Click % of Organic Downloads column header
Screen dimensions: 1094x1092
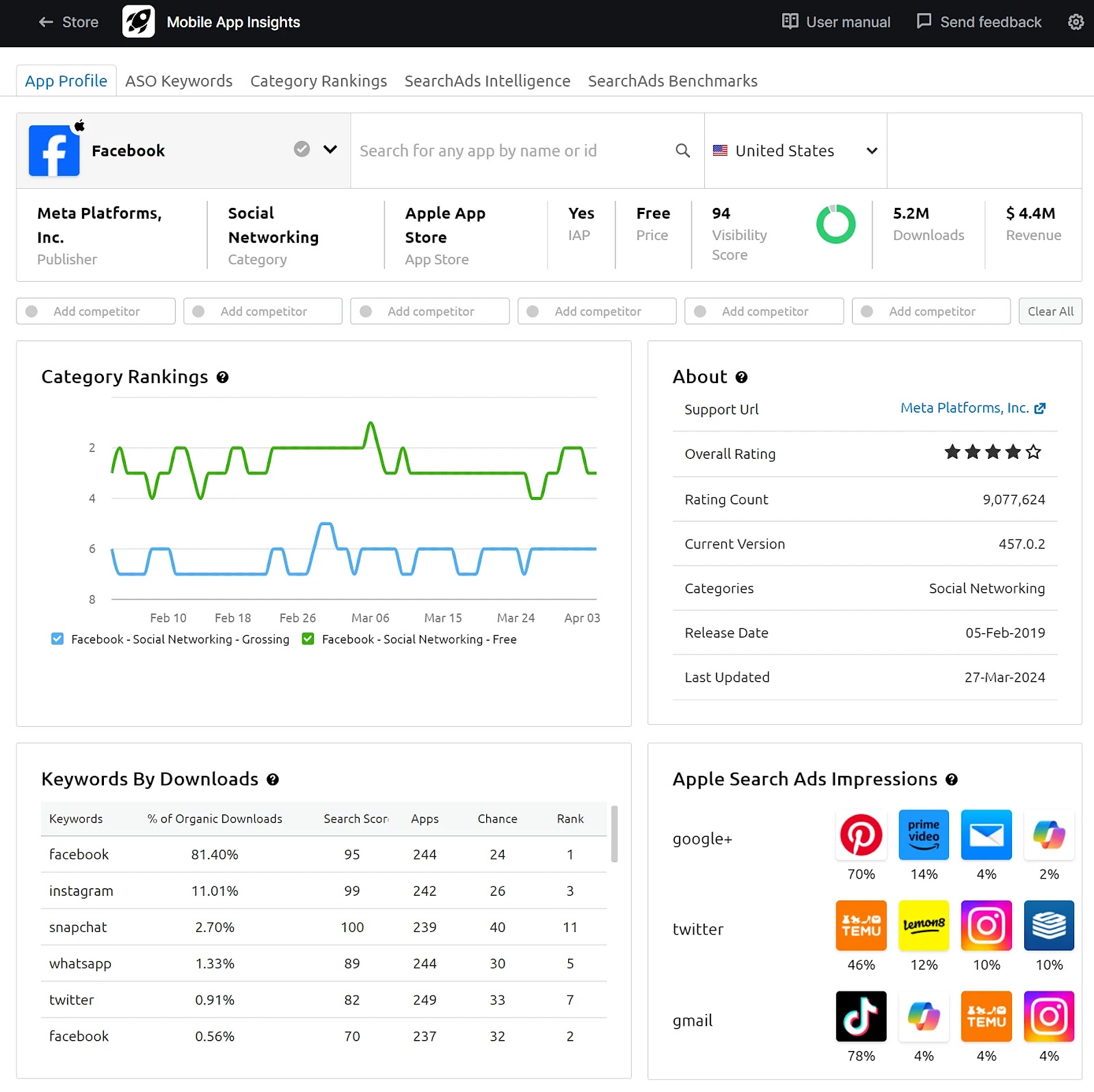[215, 818]
